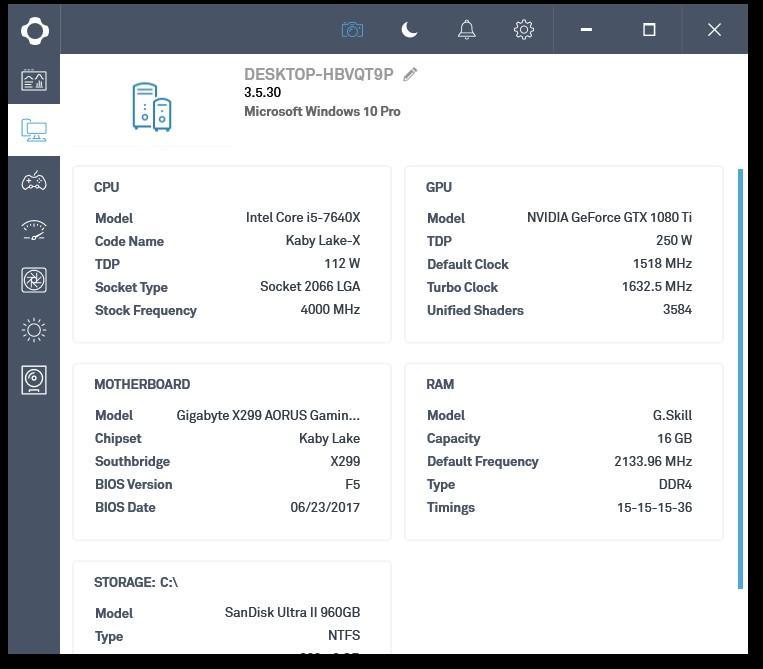The width and height of the screenshot is (763, 669).
Task: Open the speedometer benchmark sidebar icon
Action: [34, 230]
